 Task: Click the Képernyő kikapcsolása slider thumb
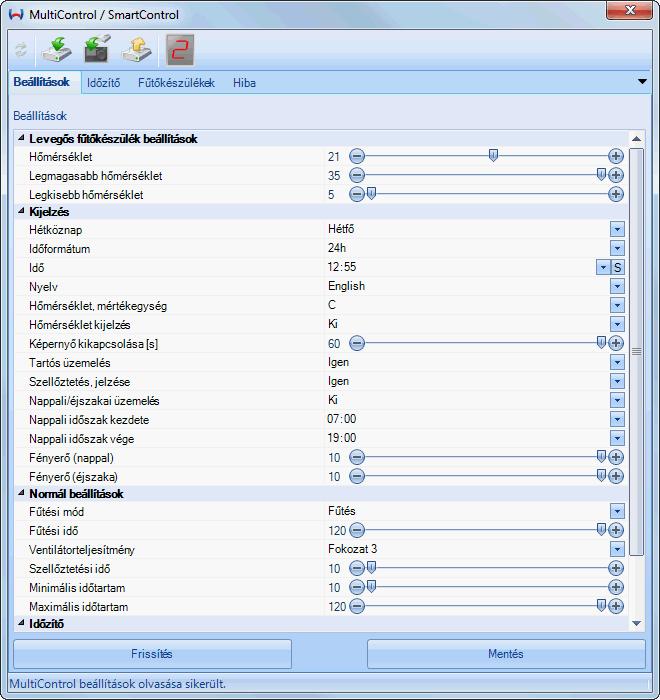(x=601, y=342)
